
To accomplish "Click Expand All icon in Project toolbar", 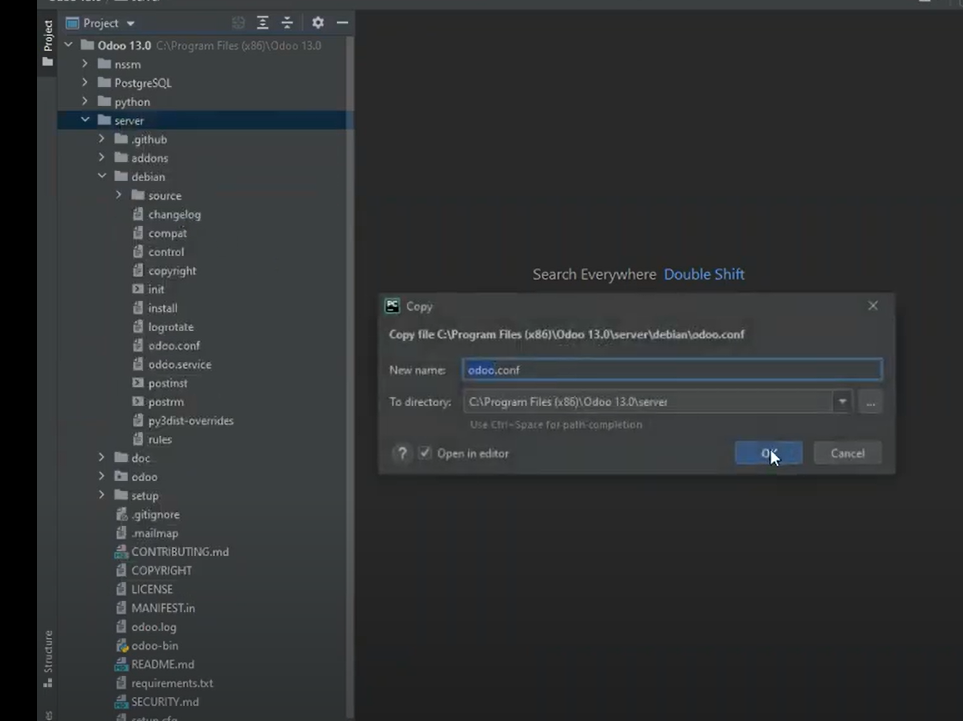I will (x=262, y=23).
